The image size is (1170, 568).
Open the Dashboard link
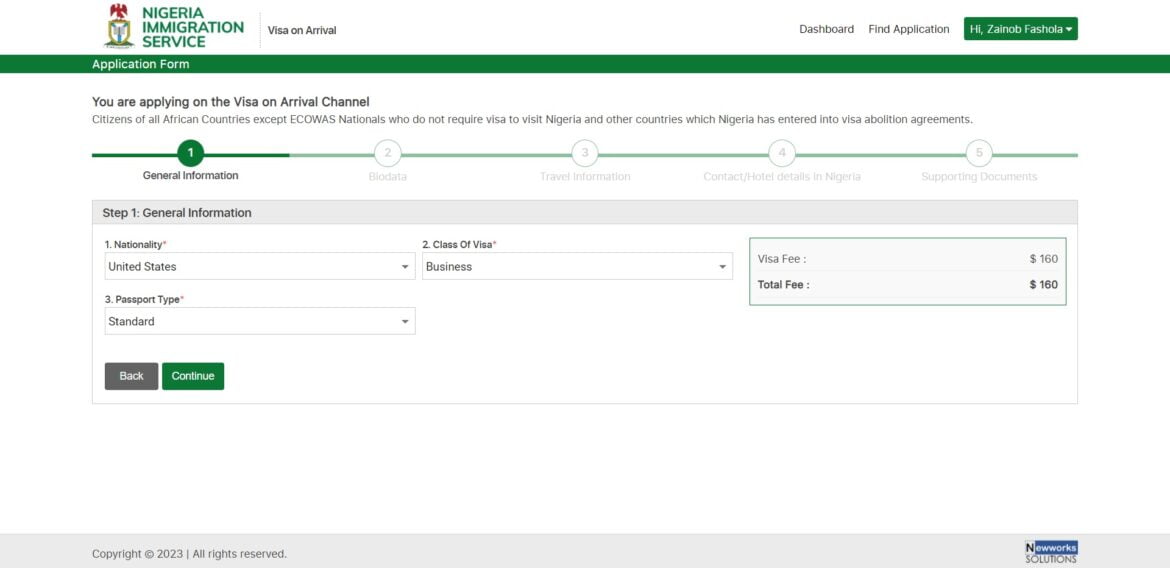(x=827, y=29)
